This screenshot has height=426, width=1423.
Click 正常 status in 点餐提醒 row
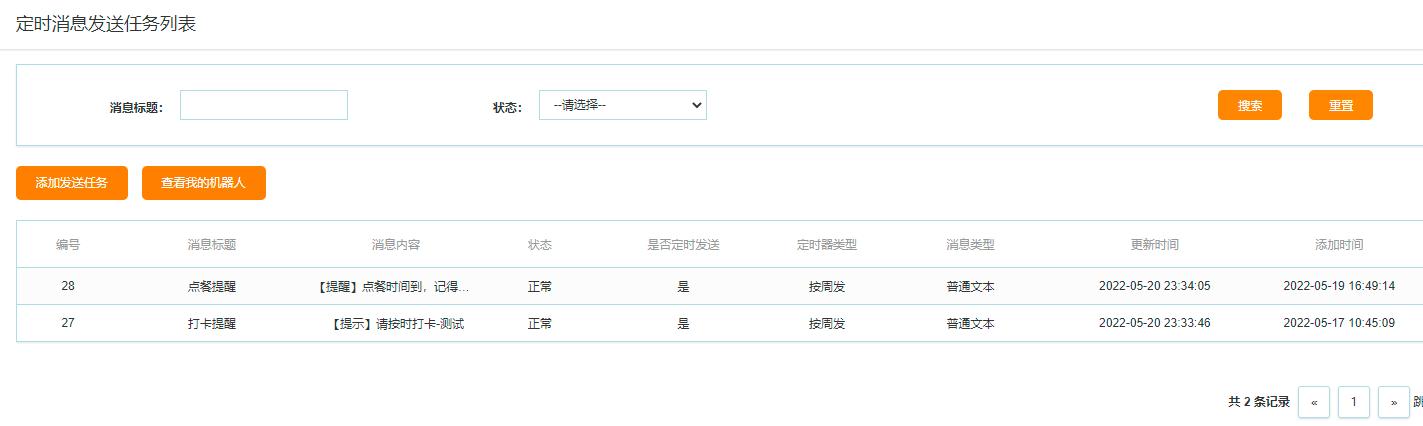pyautogui.click(x=540, y=287)
